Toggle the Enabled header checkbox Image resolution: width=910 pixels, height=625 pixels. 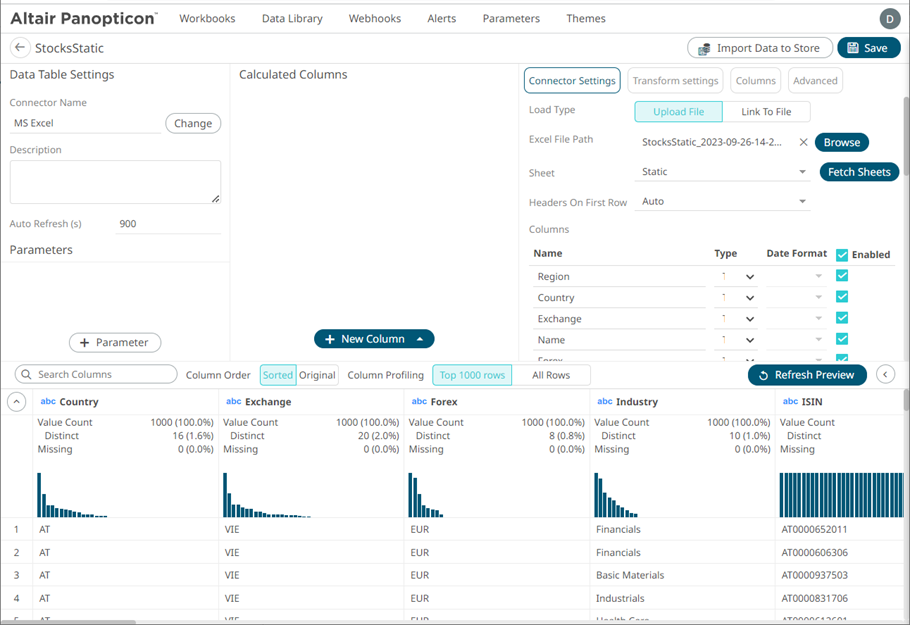click(842, 255)
